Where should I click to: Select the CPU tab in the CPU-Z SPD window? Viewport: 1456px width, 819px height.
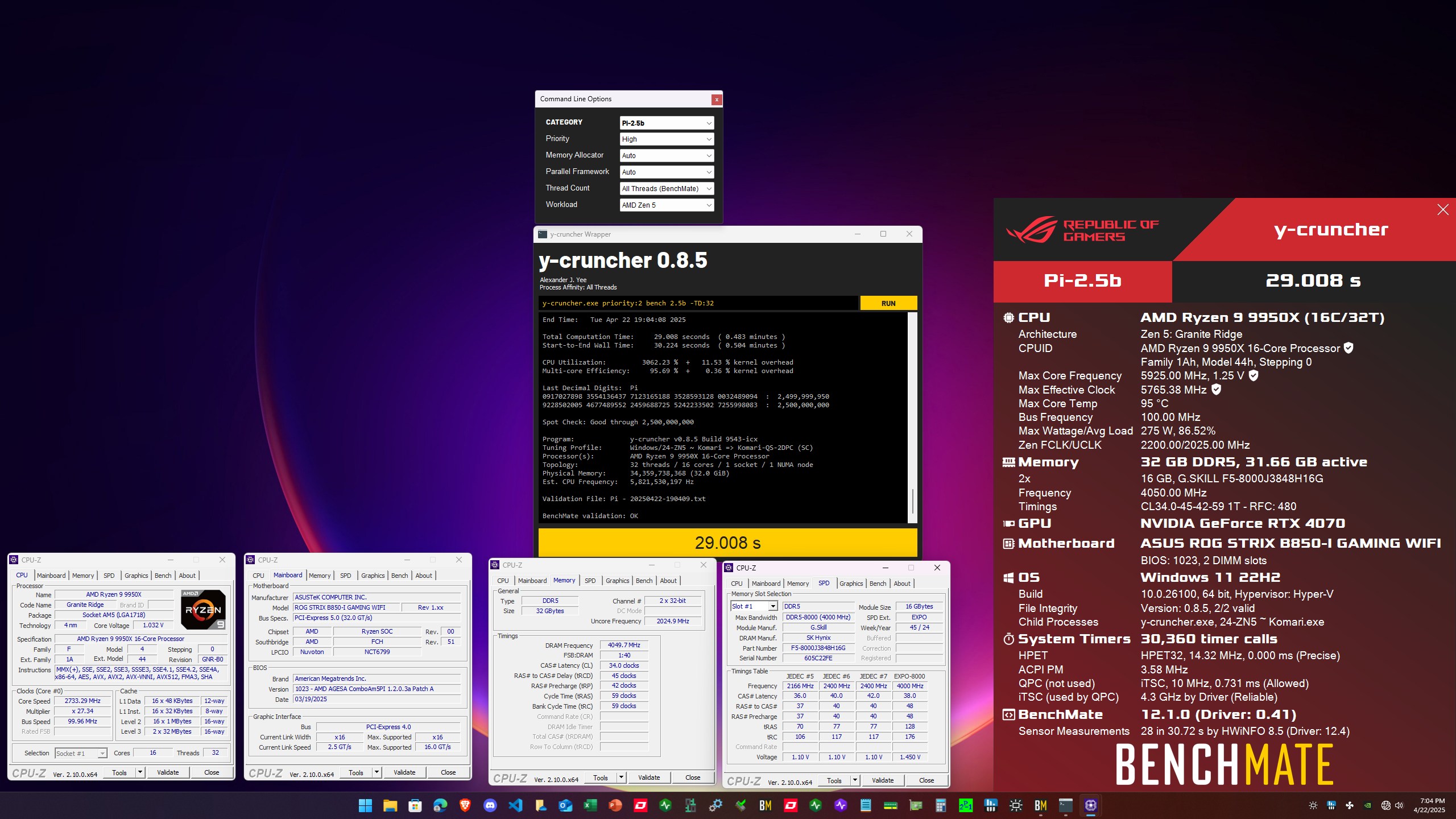(737, 584)
